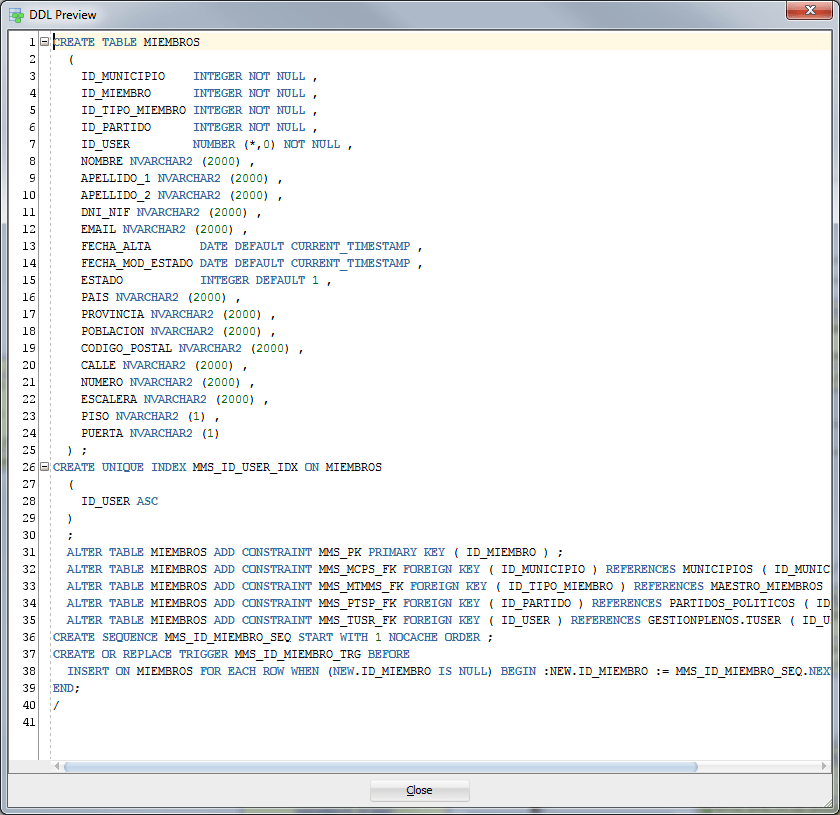
Task: Select the ESTADO INTEGER DEFAULT 1 line
Action: coord(200,279)
